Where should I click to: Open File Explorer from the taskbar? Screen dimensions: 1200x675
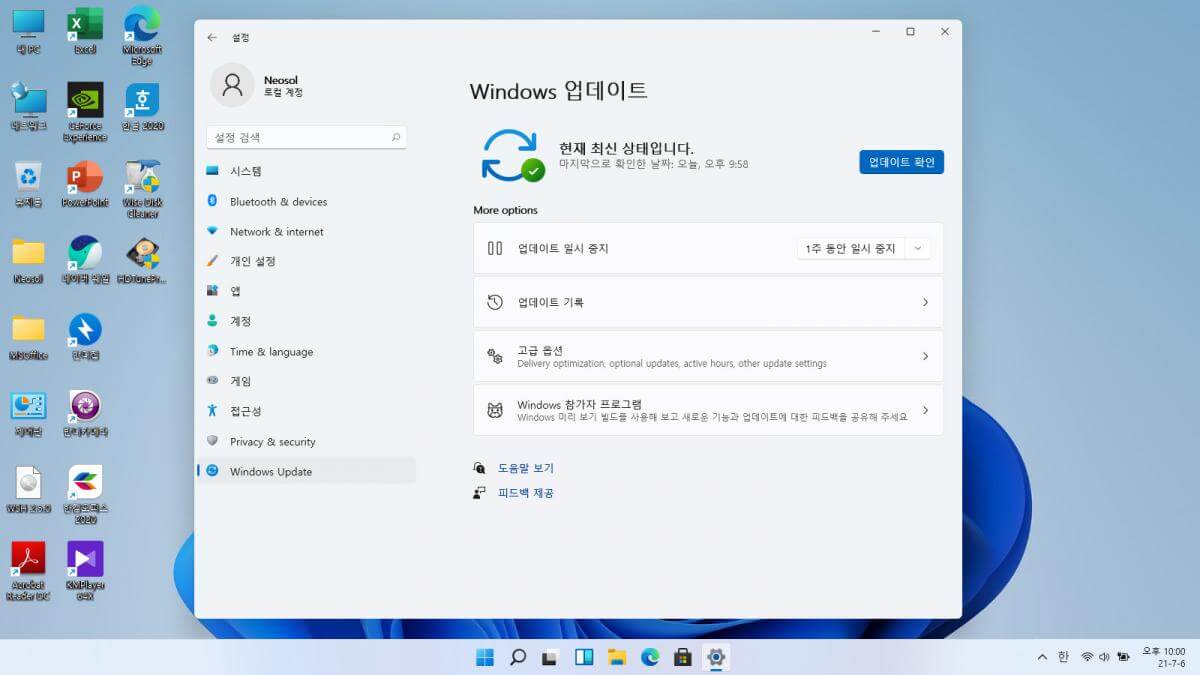tap(617, 657)
